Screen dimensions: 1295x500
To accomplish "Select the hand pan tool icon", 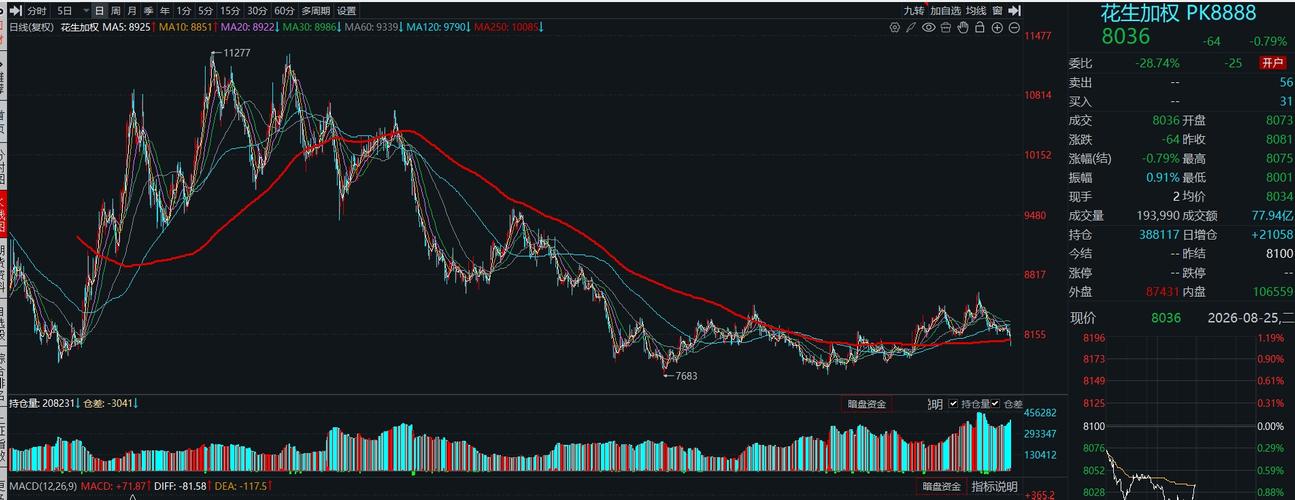I will [963, 28].
